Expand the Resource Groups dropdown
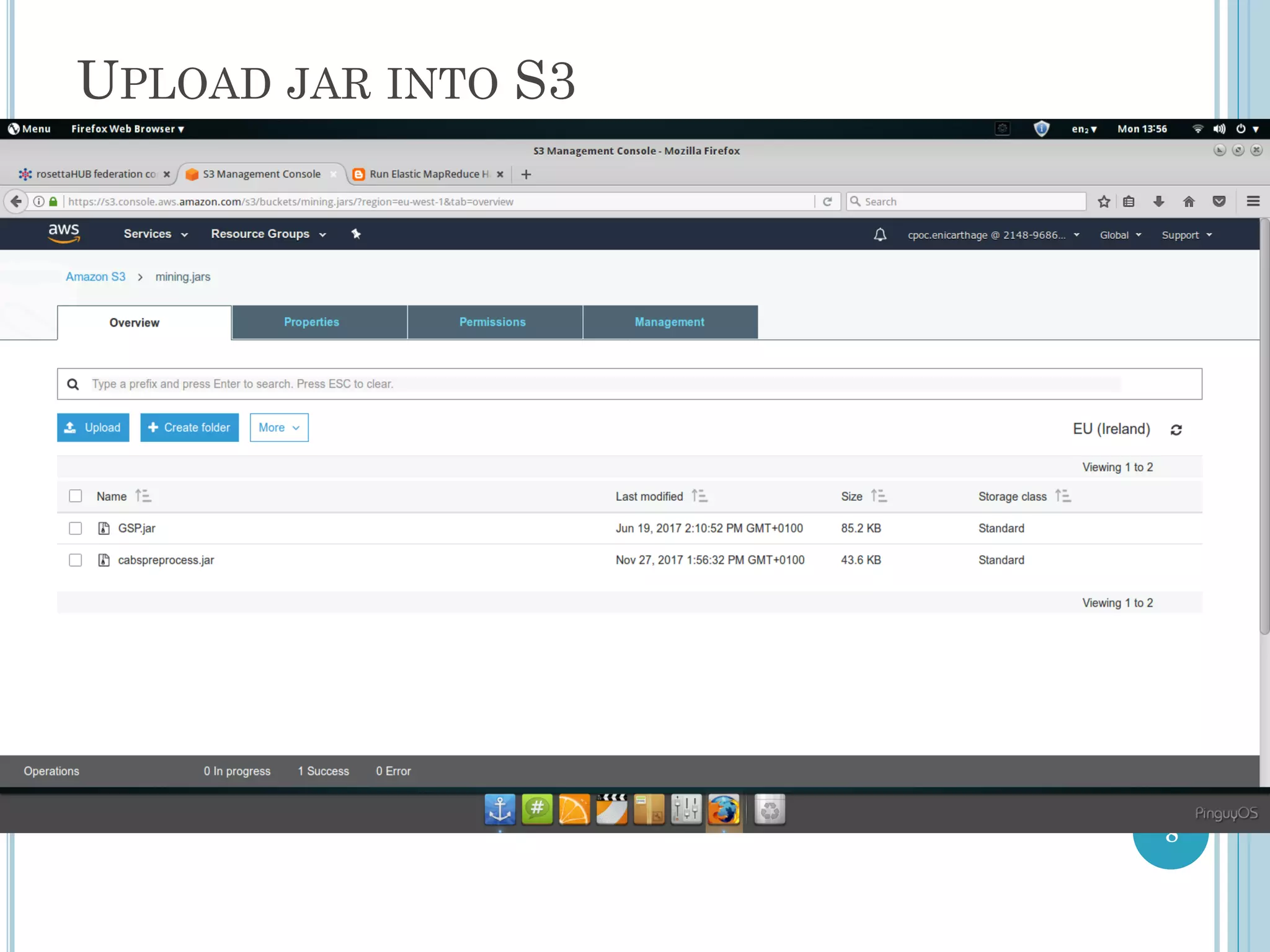This screenshot has height=952, width=1270. coord(269,234)
